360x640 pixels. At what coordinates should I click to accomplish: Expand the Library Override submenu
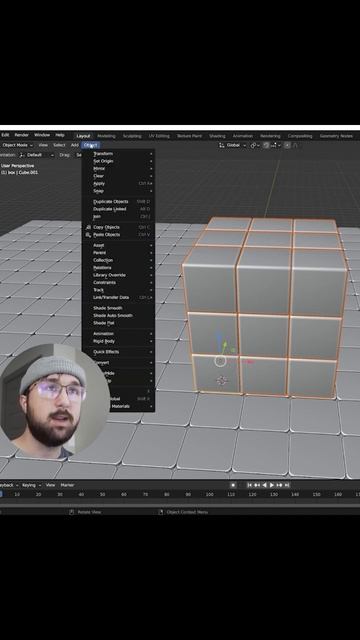tap(118, 275)
